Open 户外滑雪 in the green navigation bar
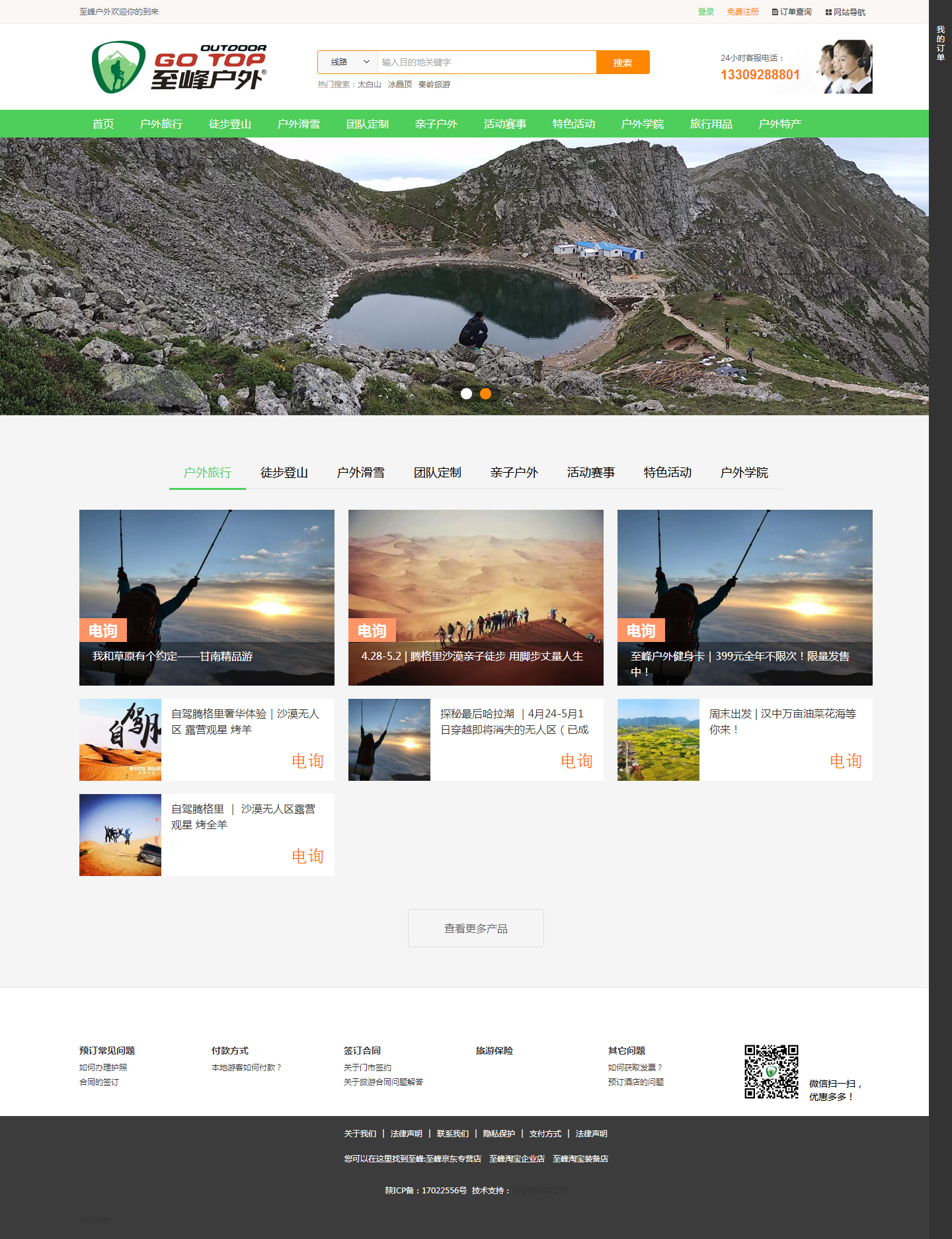This screenshot has width=952, height=1239. point(299,124)
